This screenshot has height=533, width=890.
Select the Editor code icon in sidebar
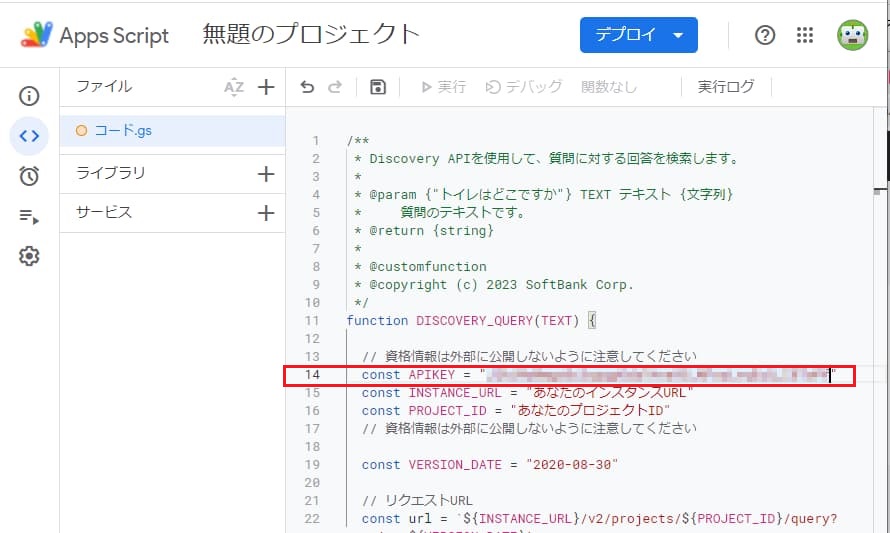[x=29, y=136]
